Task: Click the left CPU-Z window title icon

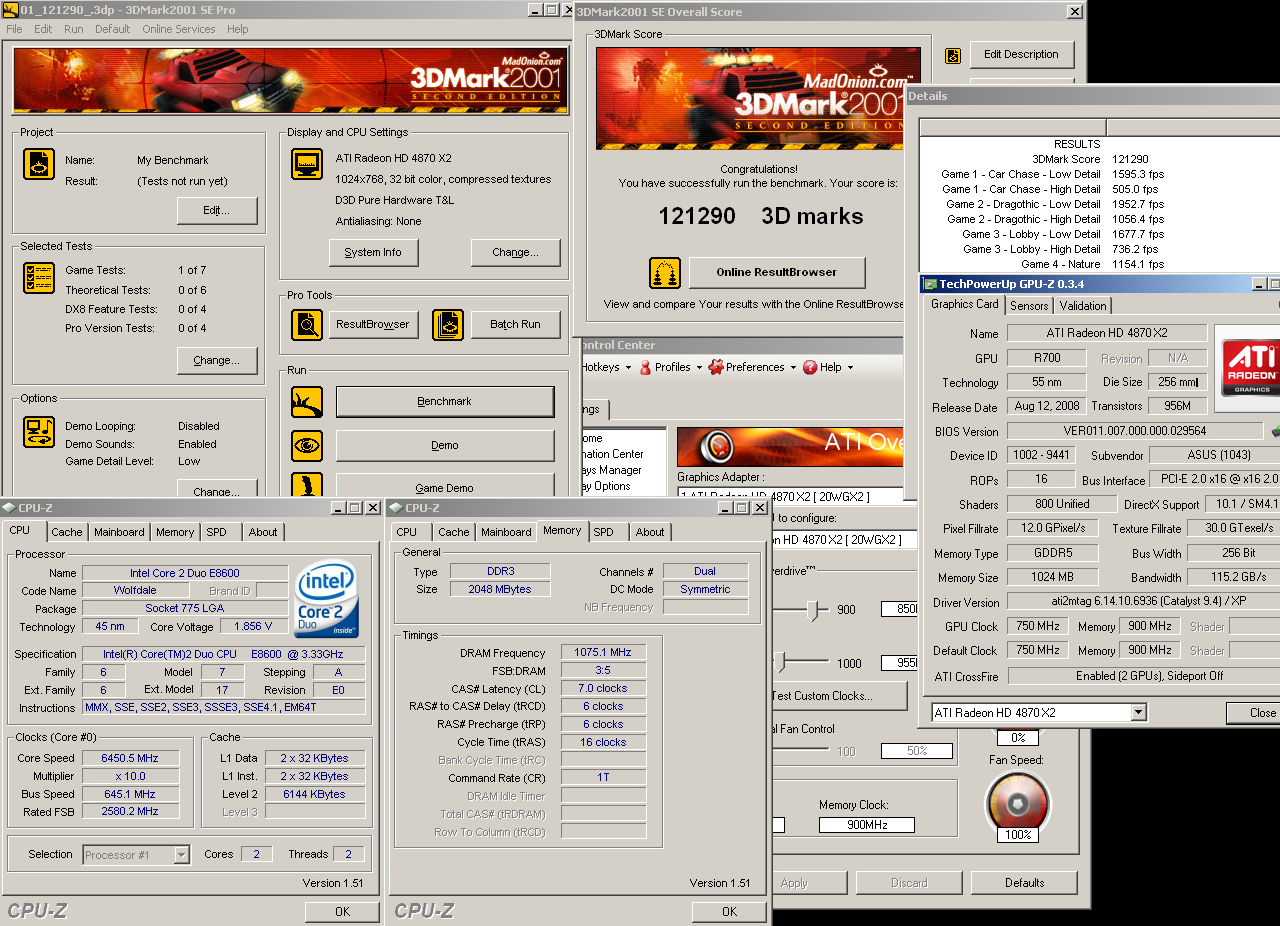Action: pos(9,508)
